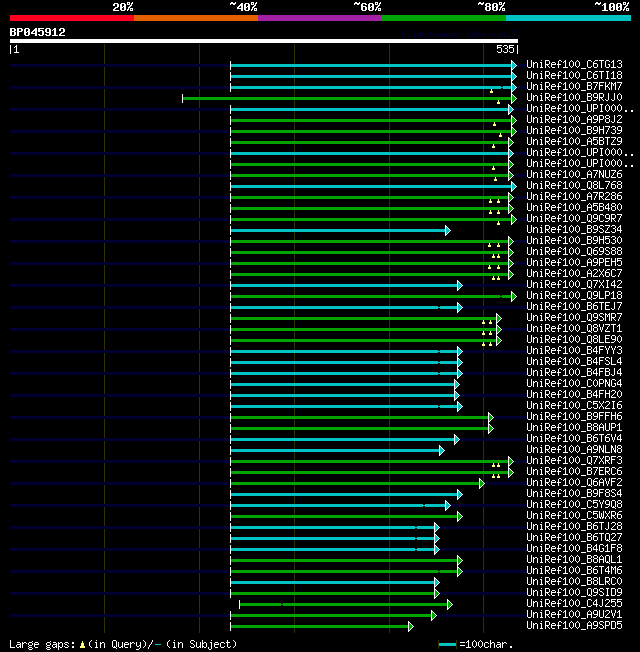Click the orange ~40% identity color bar
Image resolution: width=640 pixels, height=652 pixels.
pyautogui.click(x=196, y=18)
